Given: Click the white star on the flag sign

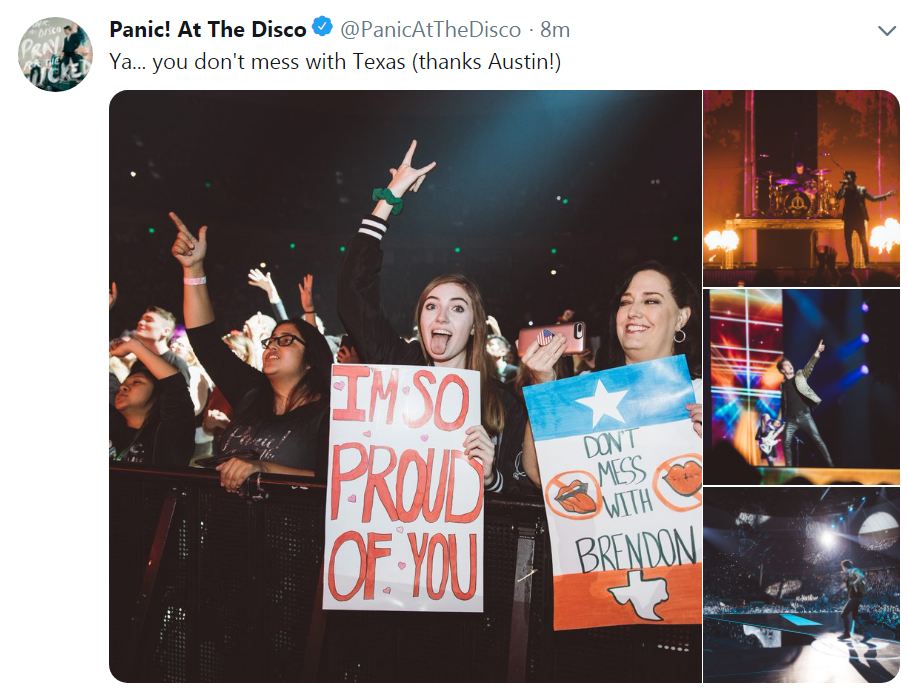Looking at the screenshot, I should point(603,401).
